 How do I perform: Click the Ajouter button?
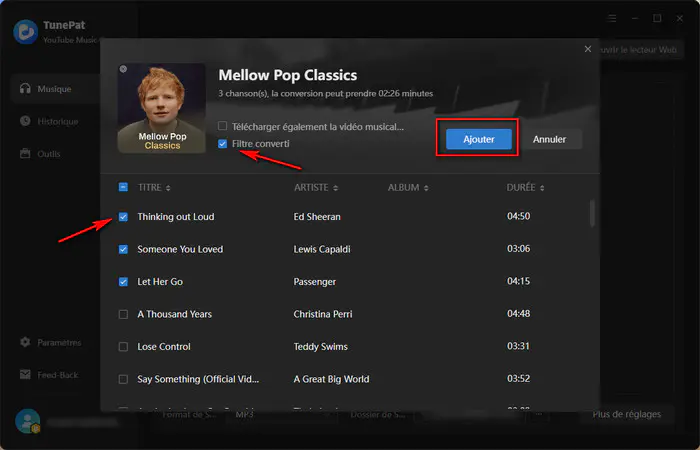479,139
